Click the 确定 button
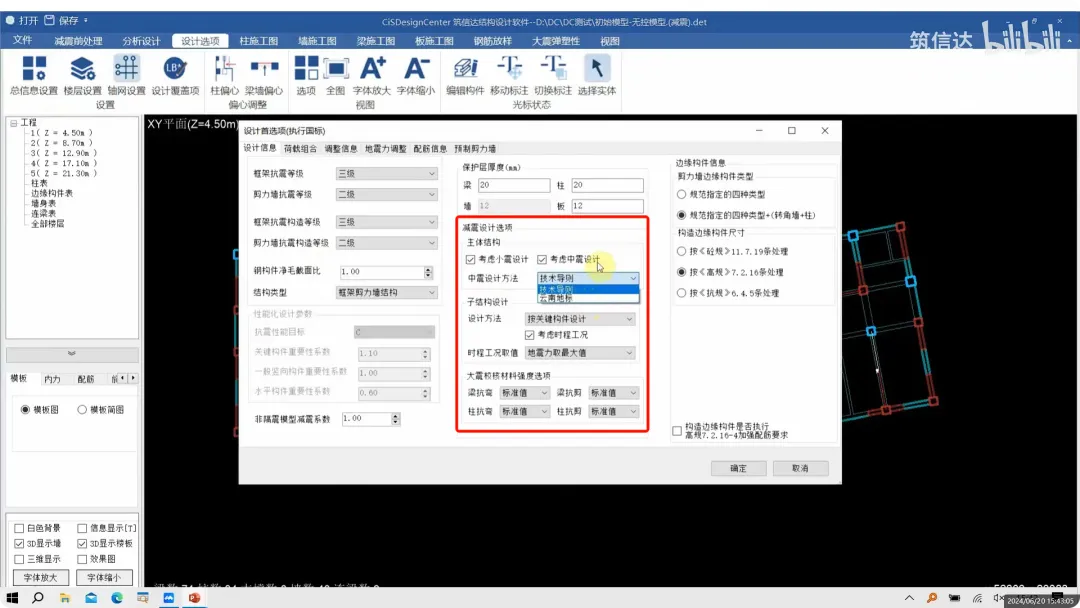The width and height of the screenshot is (1080, 608). (x=738, y=468)
